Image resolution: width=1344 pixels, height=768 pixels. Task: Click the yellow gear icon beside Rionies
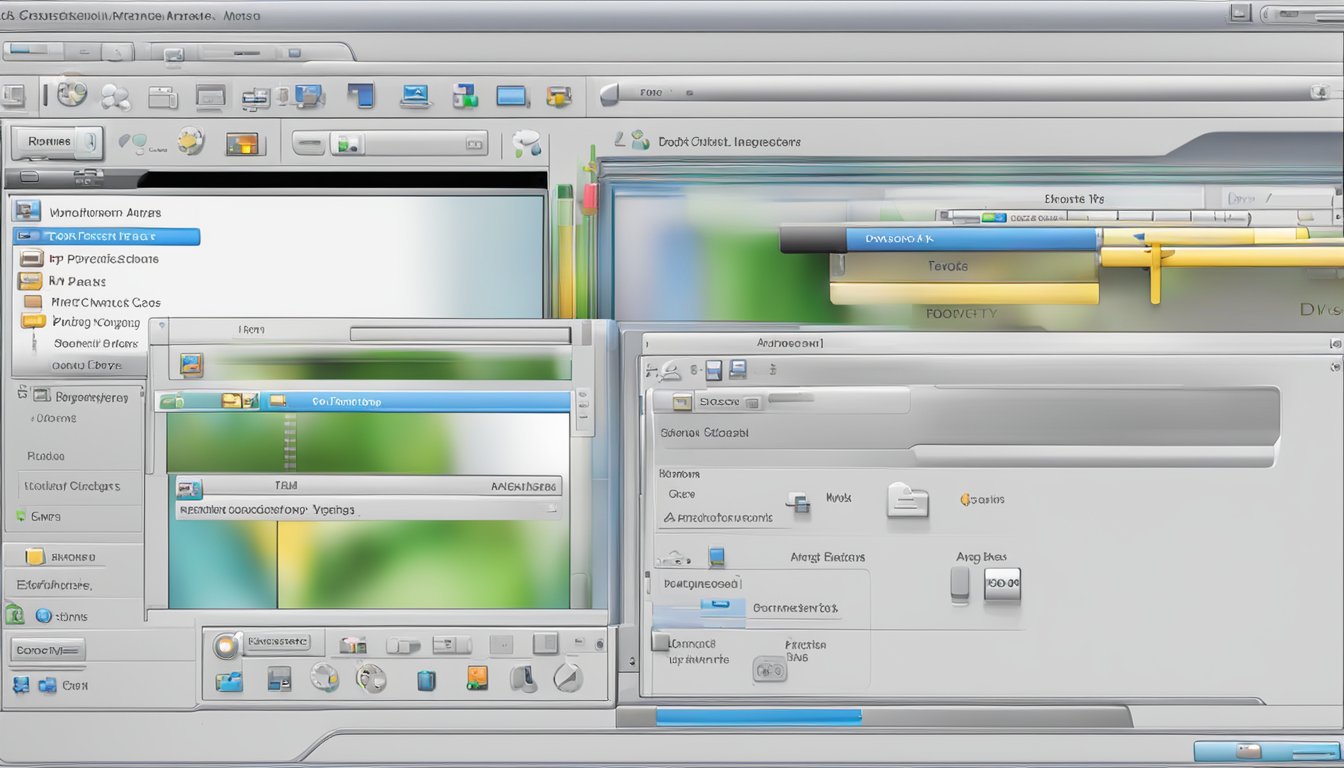(190, 141)
